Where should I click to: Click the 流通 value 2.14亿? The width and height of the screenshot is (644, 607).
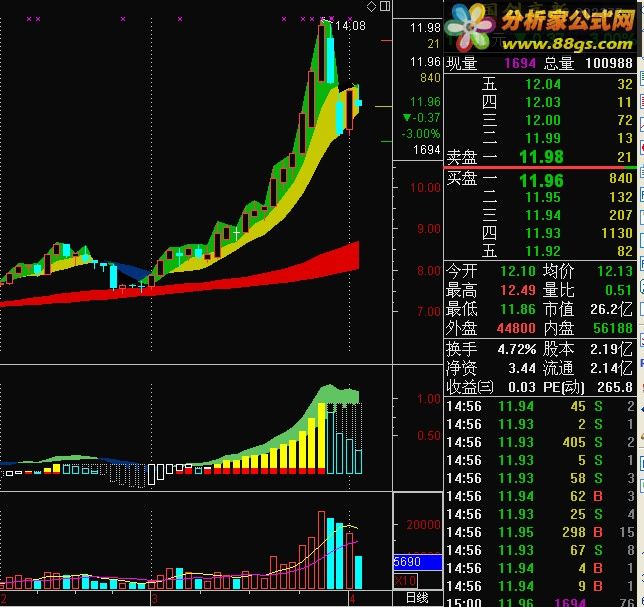[x=612, y=368]
